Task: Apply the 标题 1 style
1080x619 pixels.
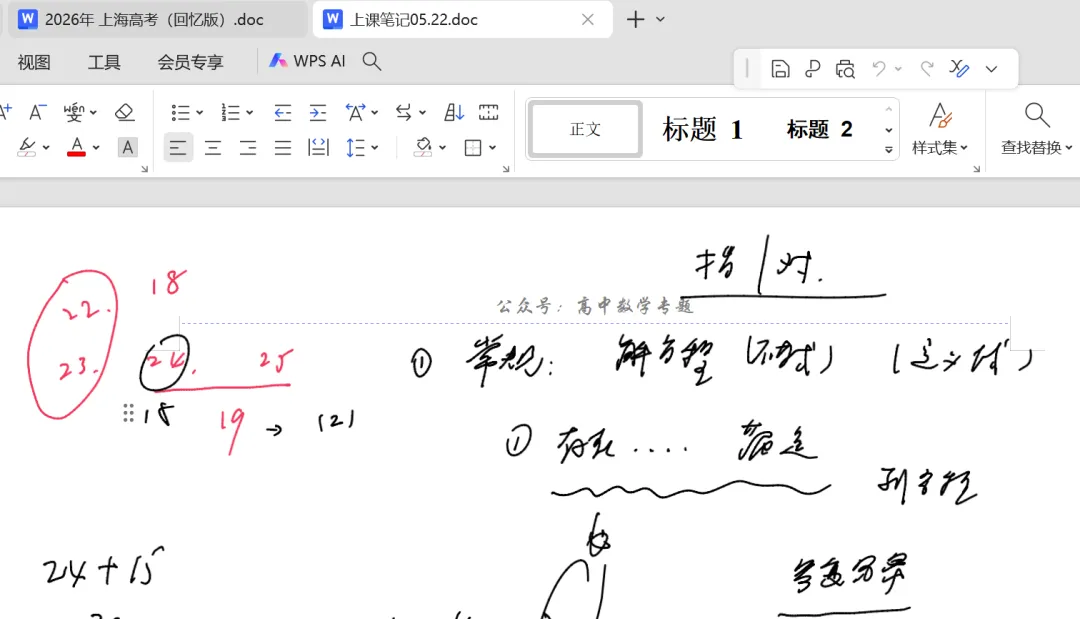Action: pos(702,129)
